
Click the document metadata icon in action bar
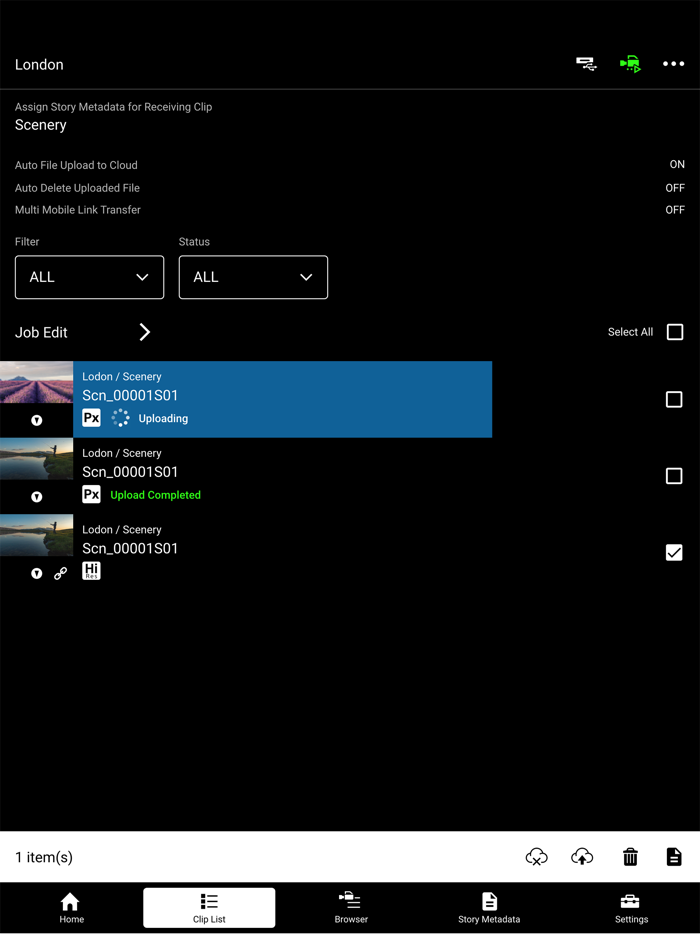coord(674,857)
